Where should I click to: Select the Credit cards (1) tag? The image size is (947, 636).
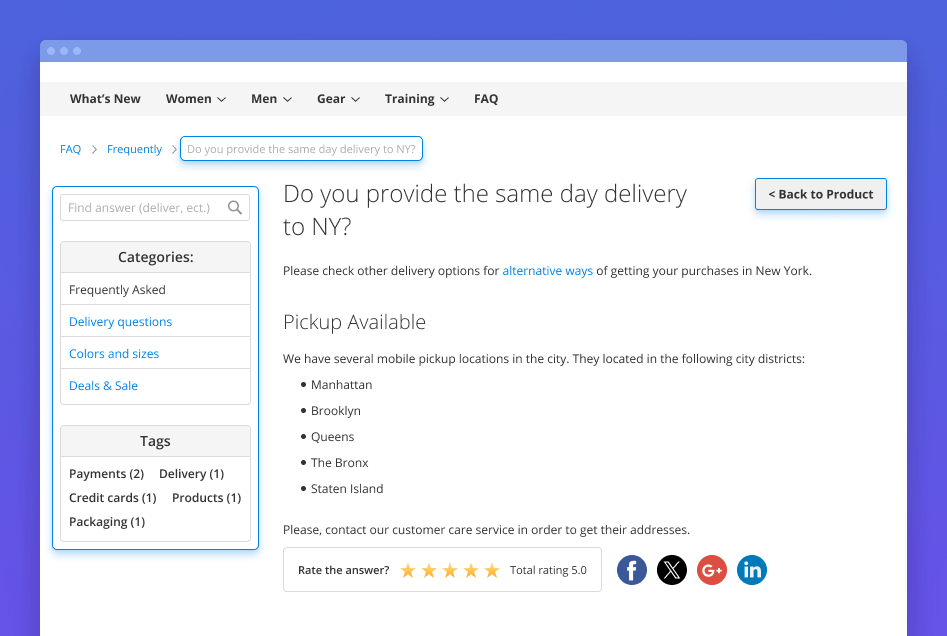[x=112, y=498]
